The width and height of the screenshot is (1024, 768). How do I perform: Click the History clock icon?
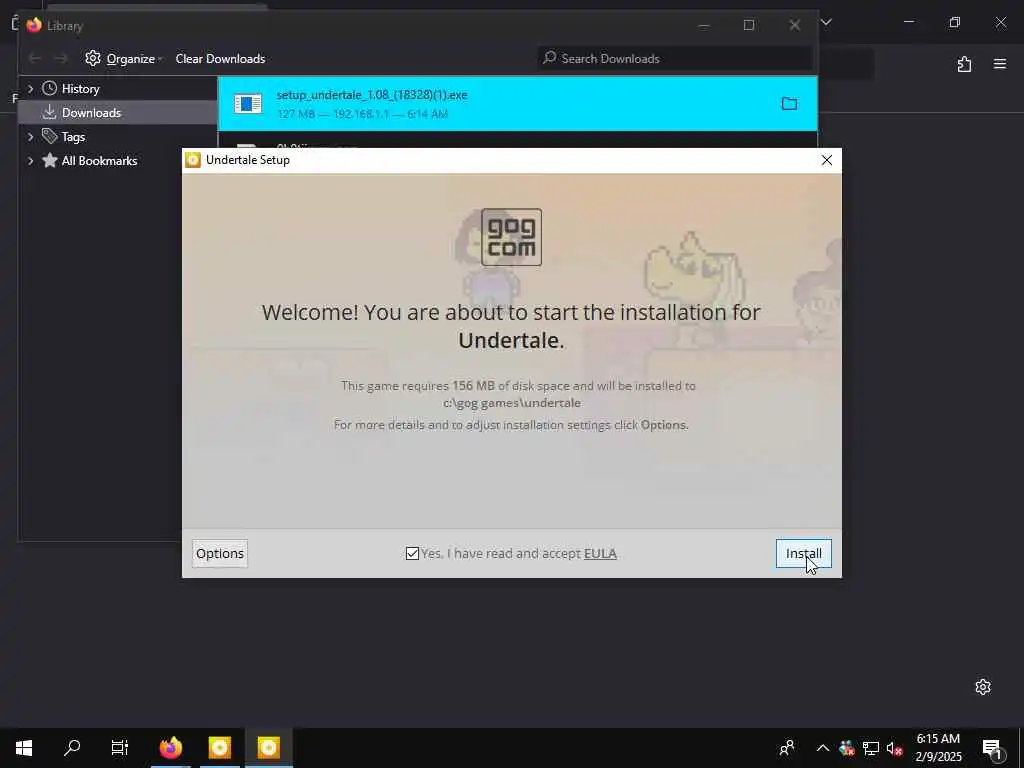(50, 88)
